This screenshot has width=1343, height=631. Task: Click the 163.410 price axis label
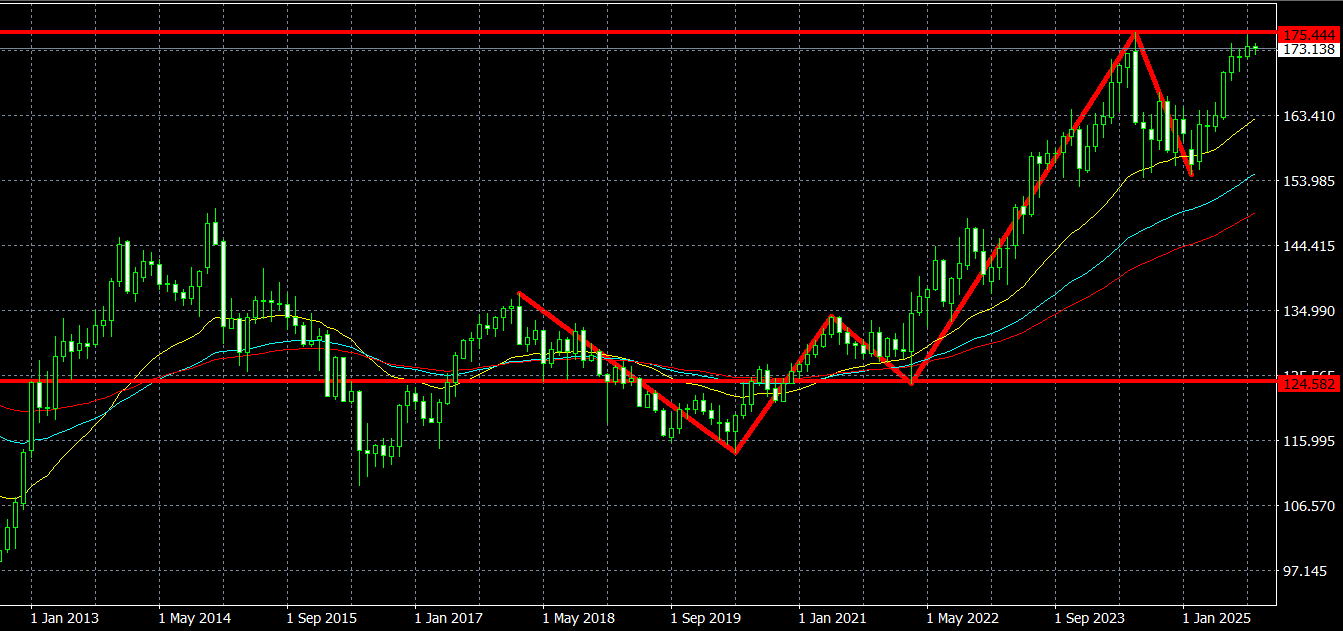pos(1306,116)
